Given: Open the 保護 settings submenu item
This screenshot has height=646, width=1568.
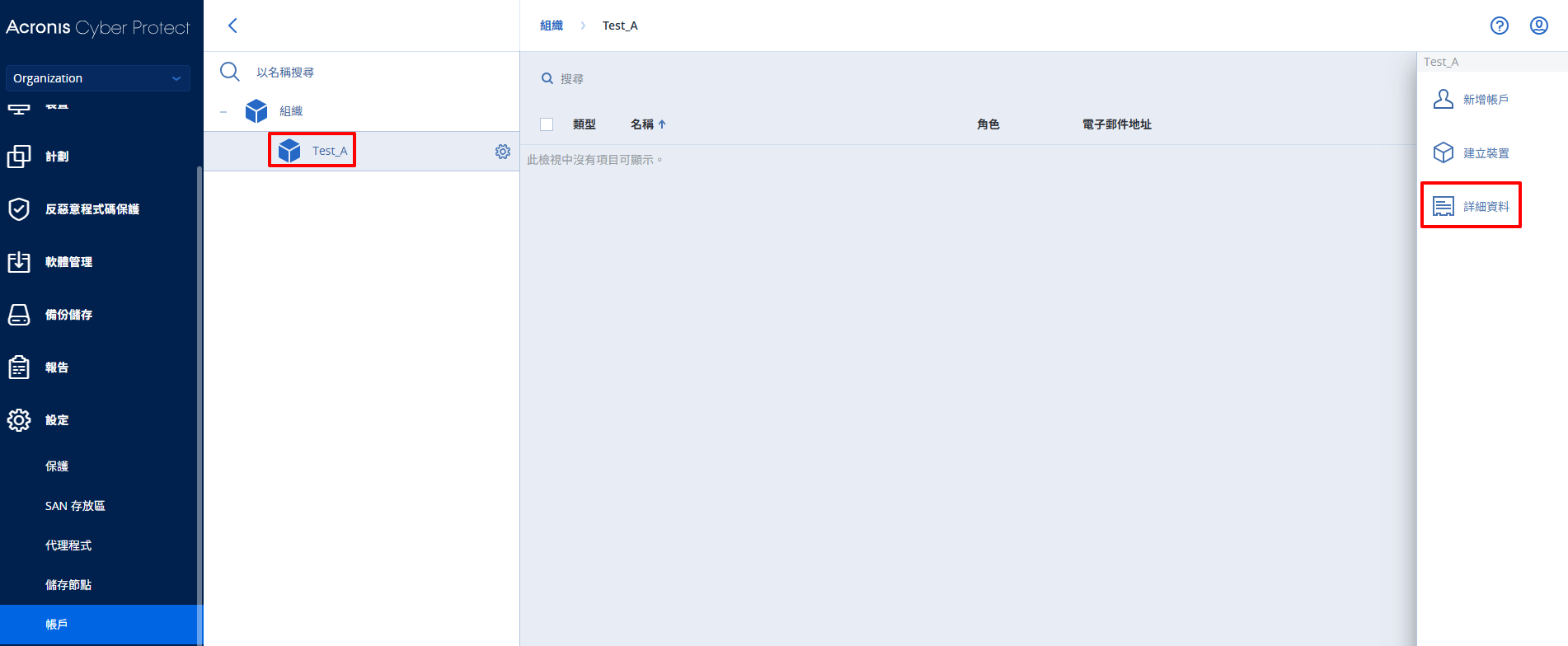Looking at the screenshot, I should (x=57, y=466).
